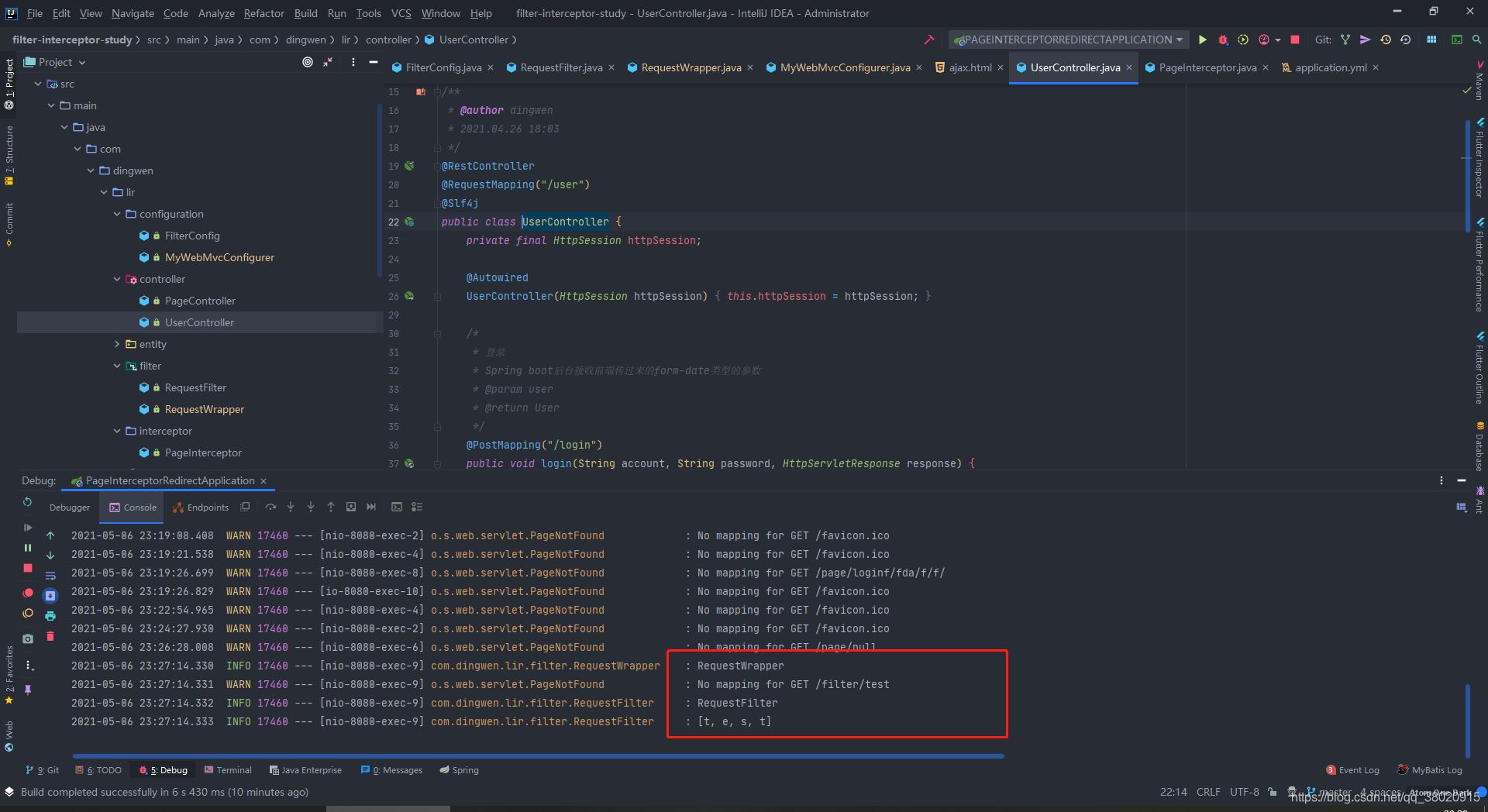Start debugging with the Debug icon

(1223, 40)
